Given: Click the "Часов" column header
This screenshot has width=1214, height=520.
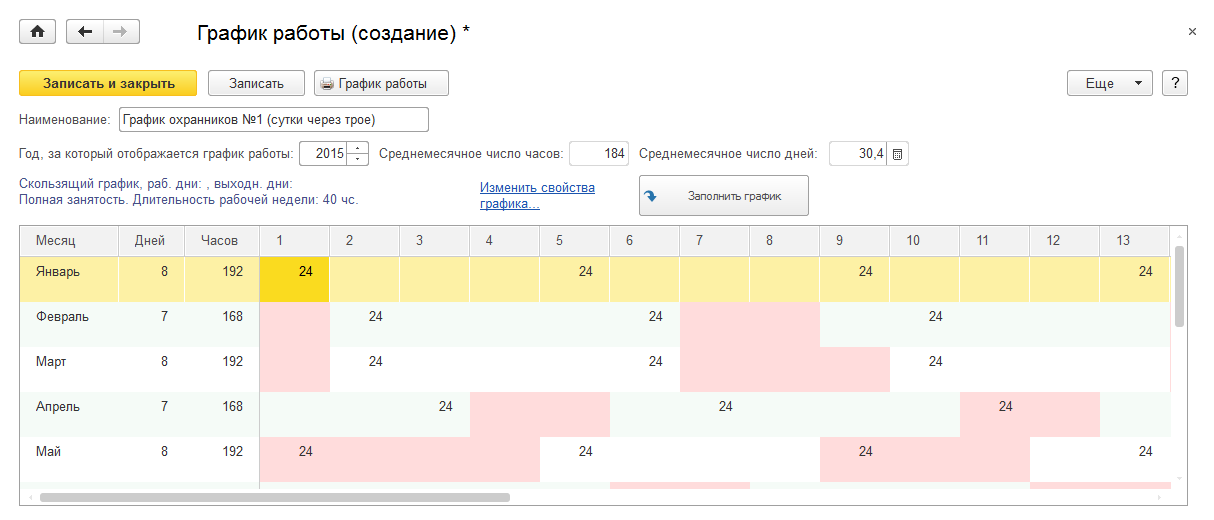Looking at the screenshot, I should tap(219, 241).
